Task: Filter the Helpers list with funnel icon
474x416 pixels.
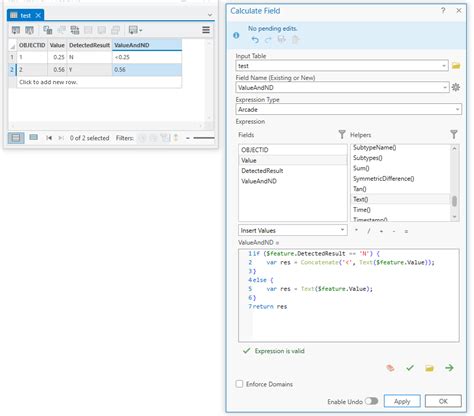Action: click(454, 134)
